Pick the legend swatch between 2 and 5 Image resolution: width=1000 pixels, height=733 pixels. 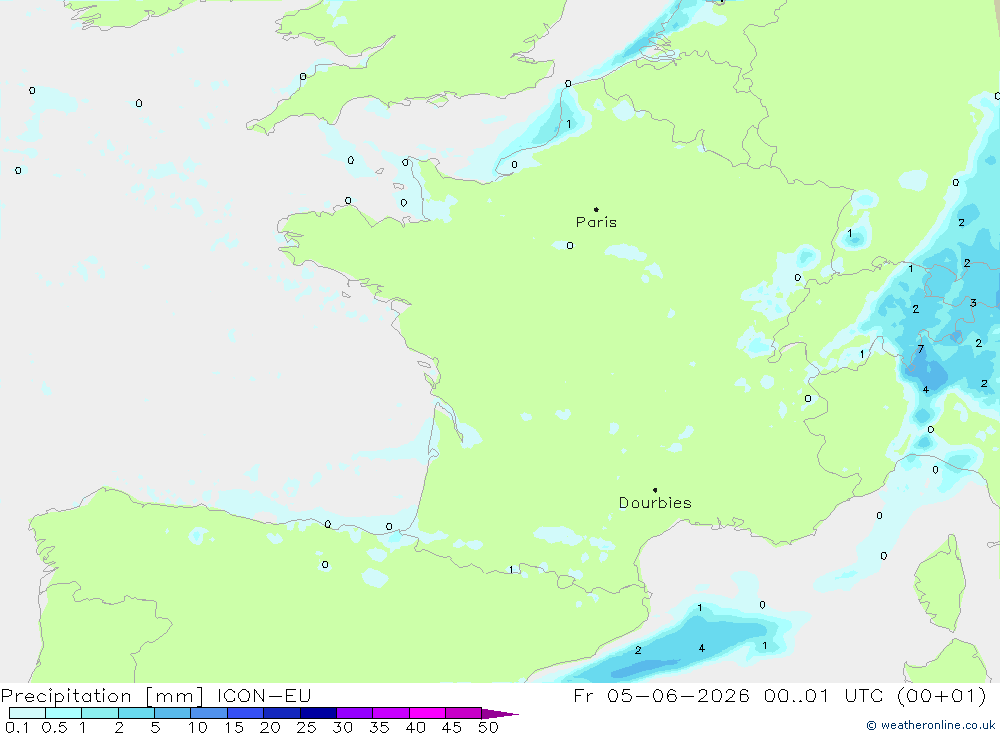136,713
